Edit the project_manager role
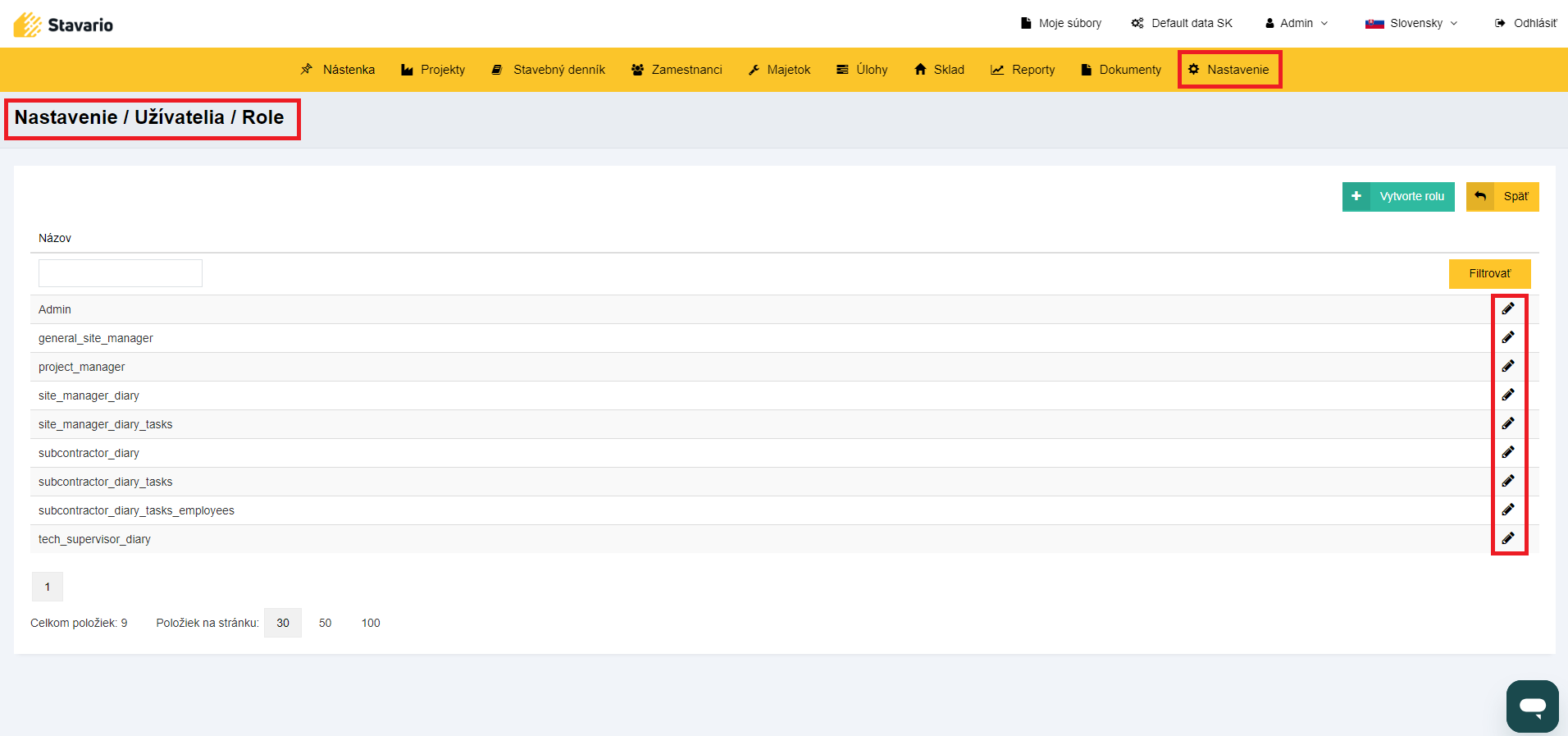 pos(1508,367)
